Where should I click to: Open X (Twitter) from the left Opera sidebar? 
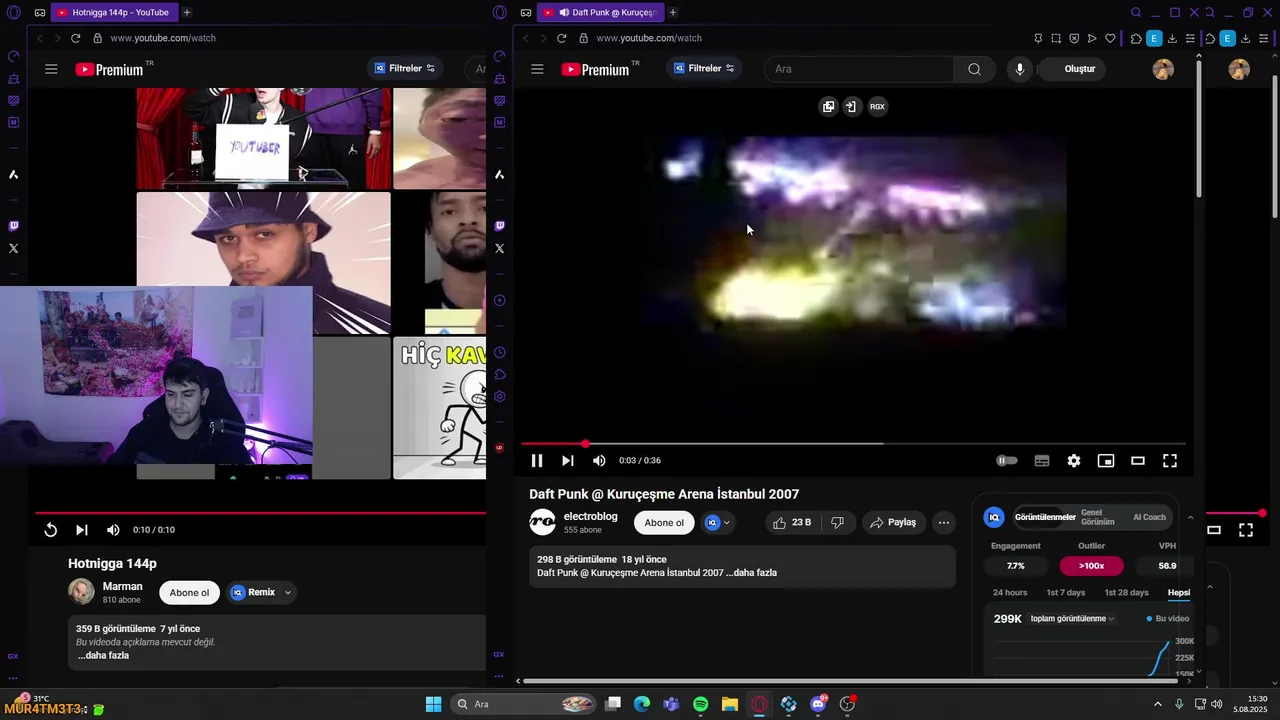tap(13, 248)
